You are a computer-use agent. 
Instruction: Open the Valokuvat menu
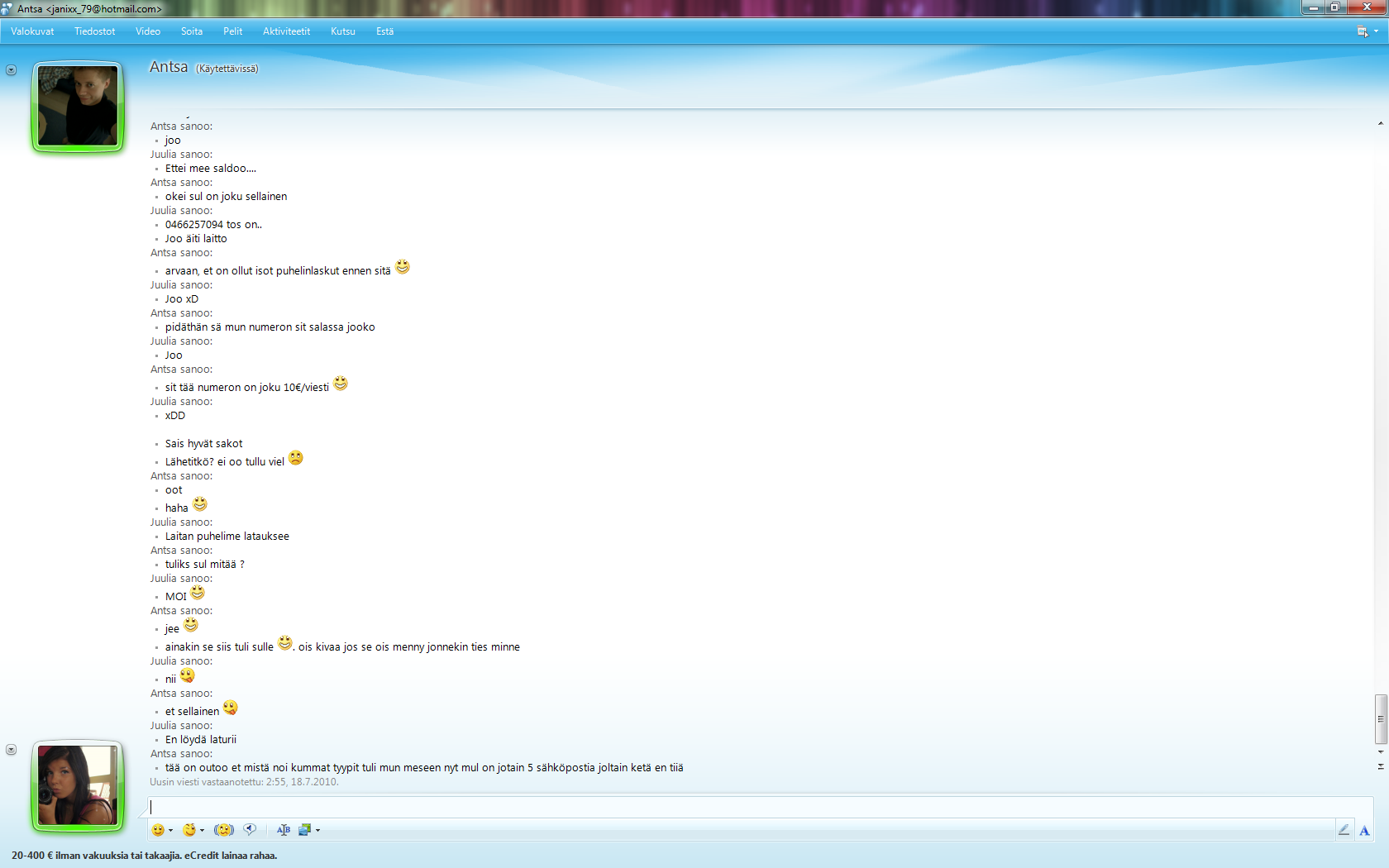32,31
